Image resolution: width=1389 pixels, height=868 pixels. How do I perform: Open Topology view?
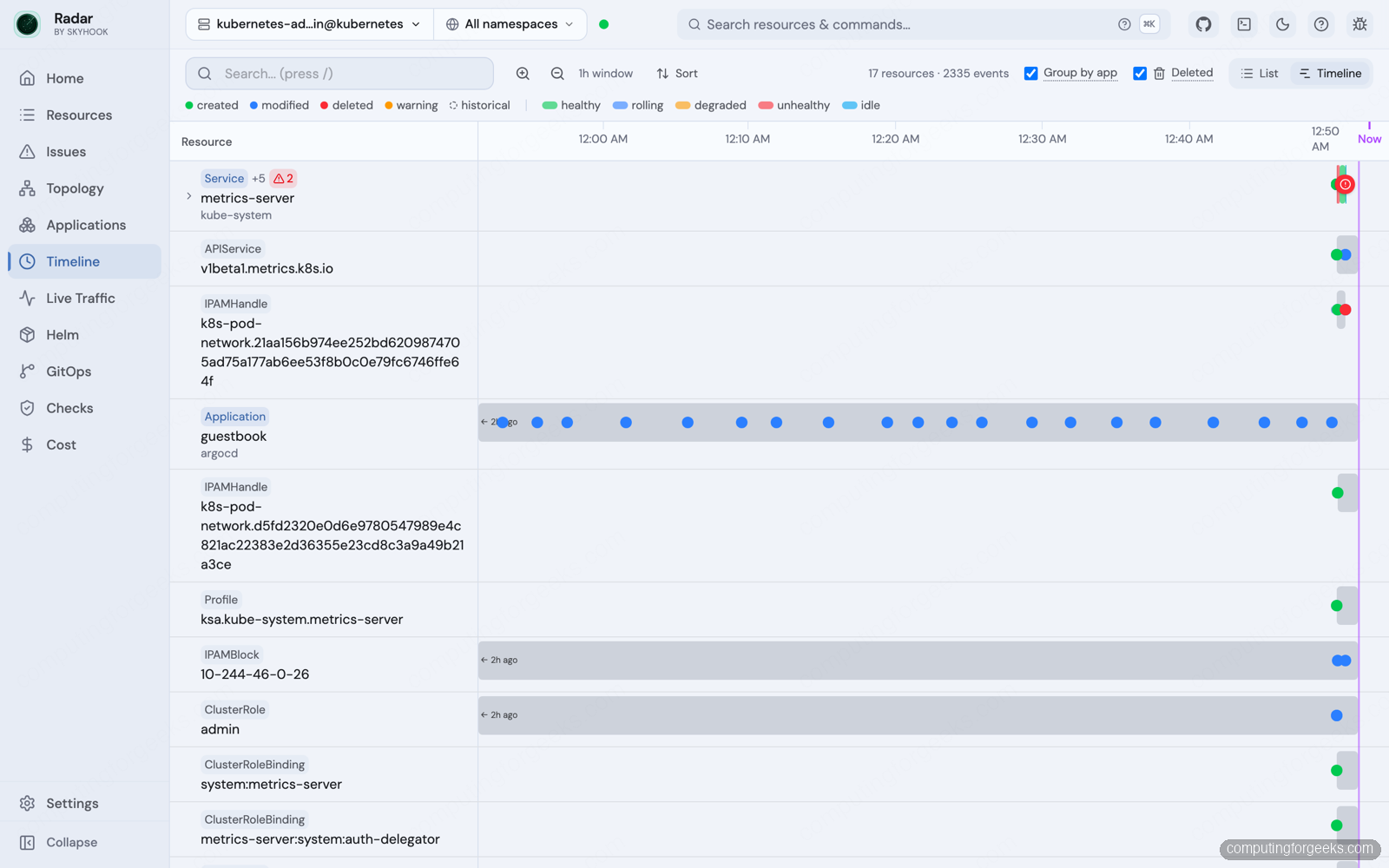(84, 188)
